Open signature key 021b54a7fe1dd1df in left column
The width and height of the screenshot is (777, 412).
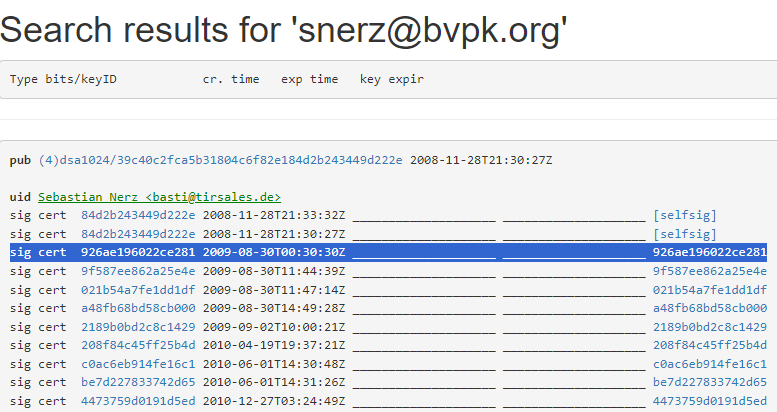pos(138,290)
